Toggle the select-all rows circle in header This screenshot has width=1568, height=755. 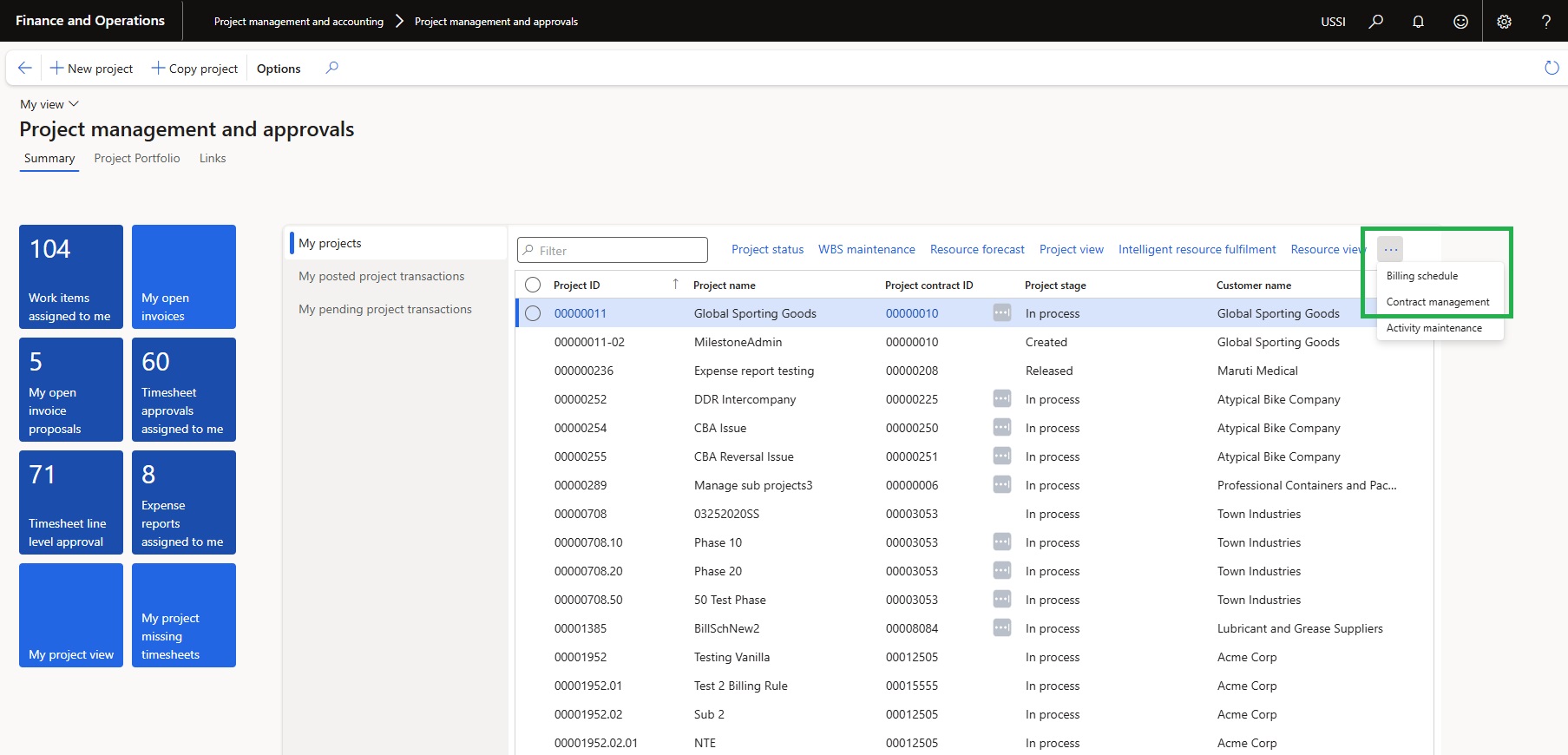point(533,285)
